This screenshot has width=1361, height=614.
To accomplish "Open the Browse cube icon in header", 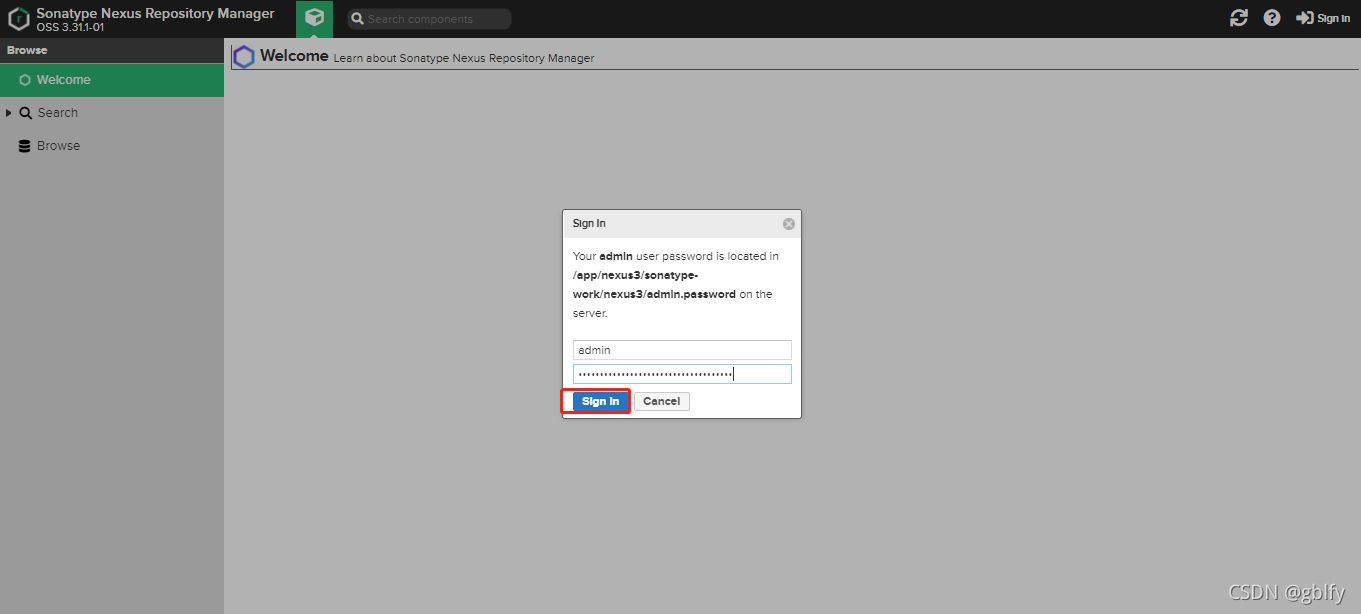I will 315,18.
